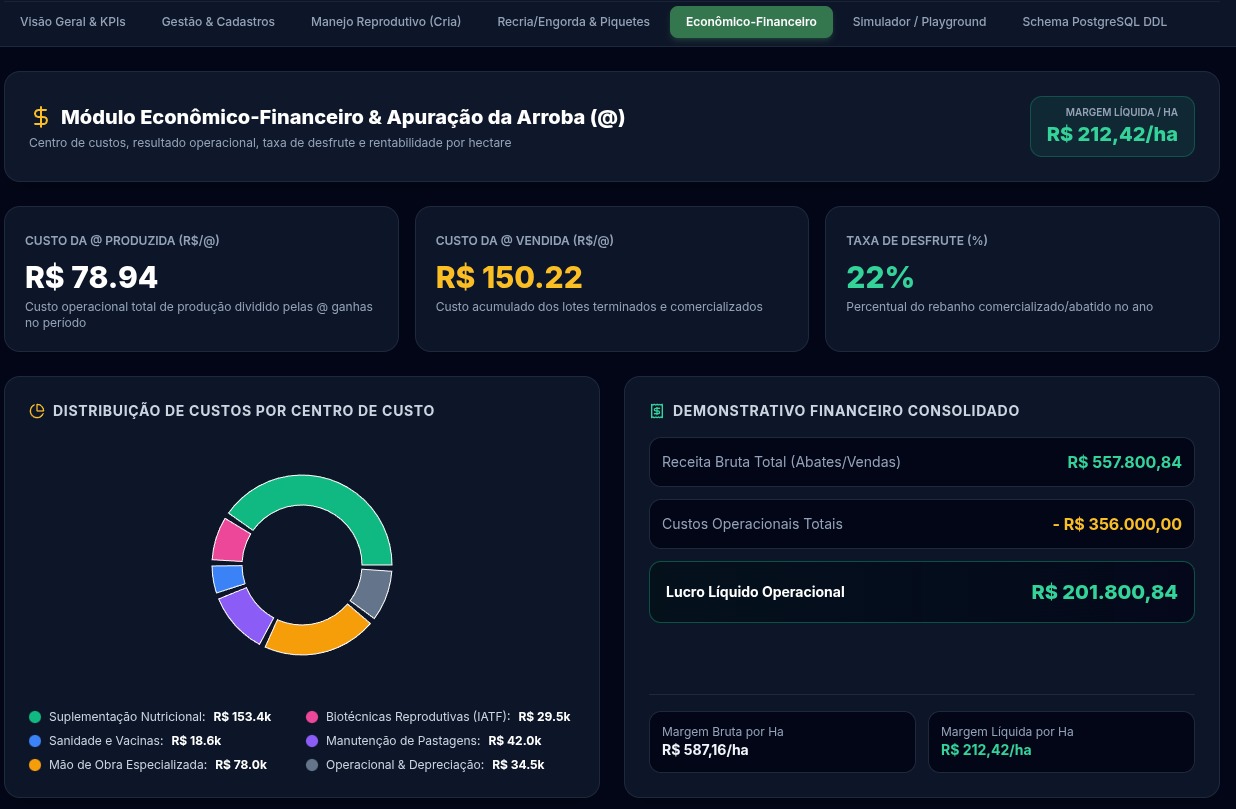
Task: Click the pie chart icon next to Distribuição de Custos
Action: (37, 411)
